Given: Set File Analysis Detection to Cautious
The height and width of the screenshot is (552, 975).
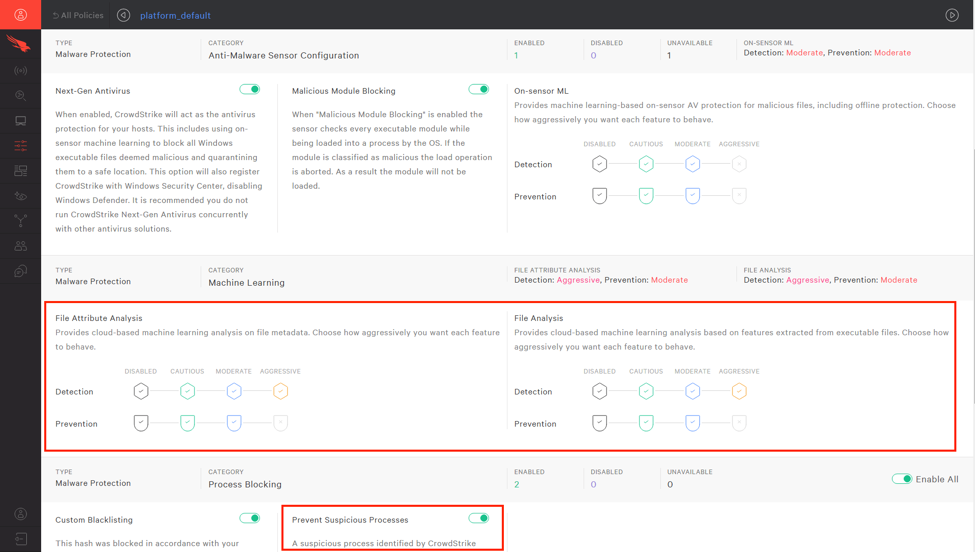Looking at the screenshot, I should 646,392.
